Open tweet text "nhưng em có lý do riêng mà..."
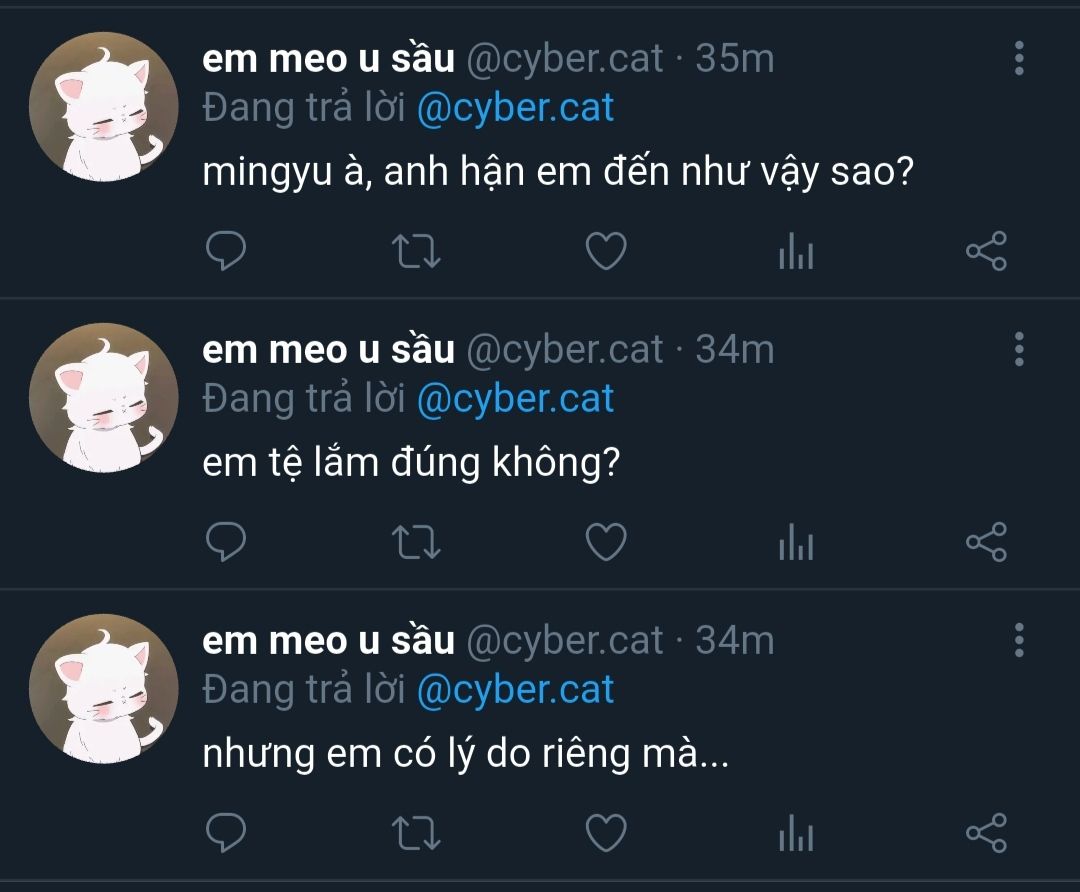The image size is (1080, 892). 465,755
